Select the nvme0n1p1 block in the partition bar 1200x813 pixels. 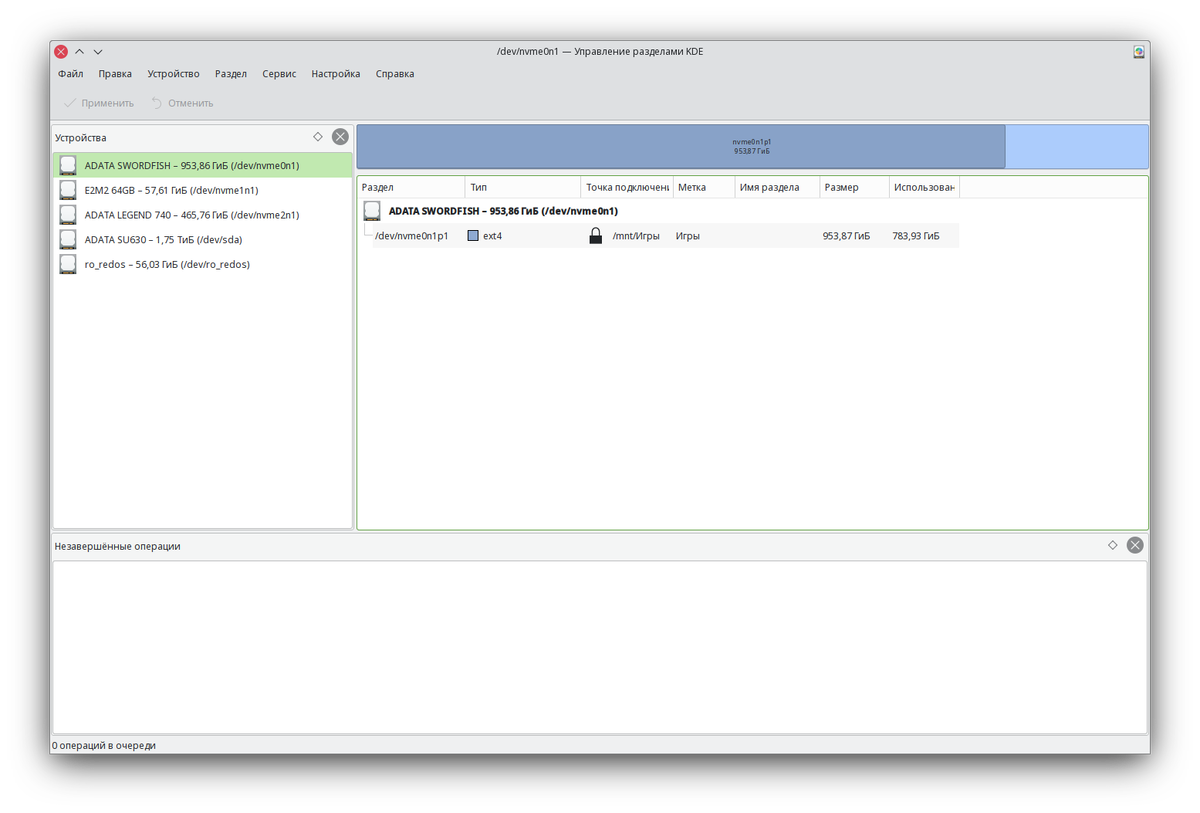coord(681,147)
